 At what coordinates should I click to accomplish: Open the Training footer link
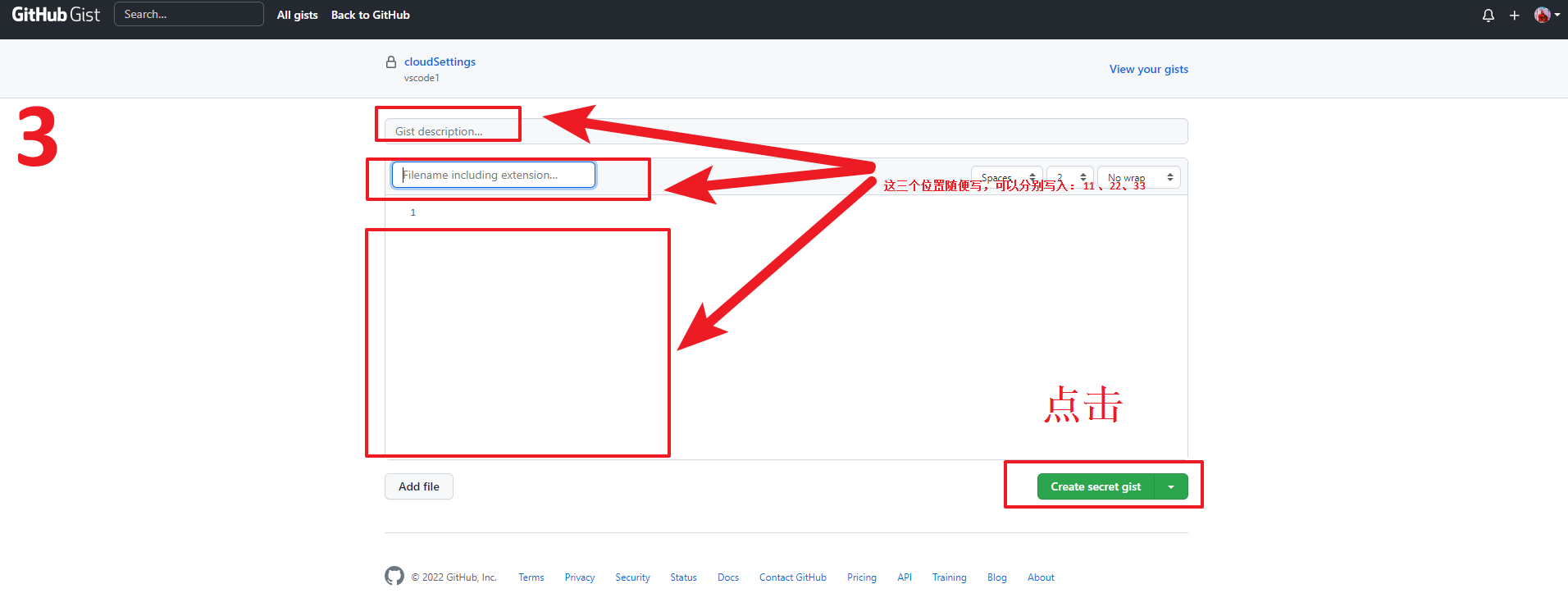pyautogui.click(x=950, y=577)
